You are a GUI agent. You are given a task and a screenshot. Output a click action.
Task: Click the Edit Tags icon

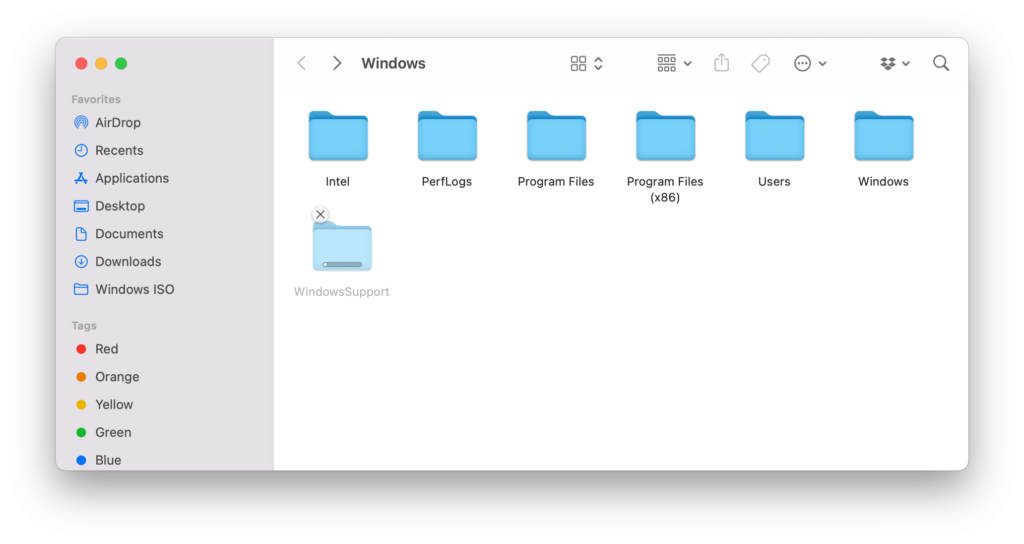click(x=760, y=63)
